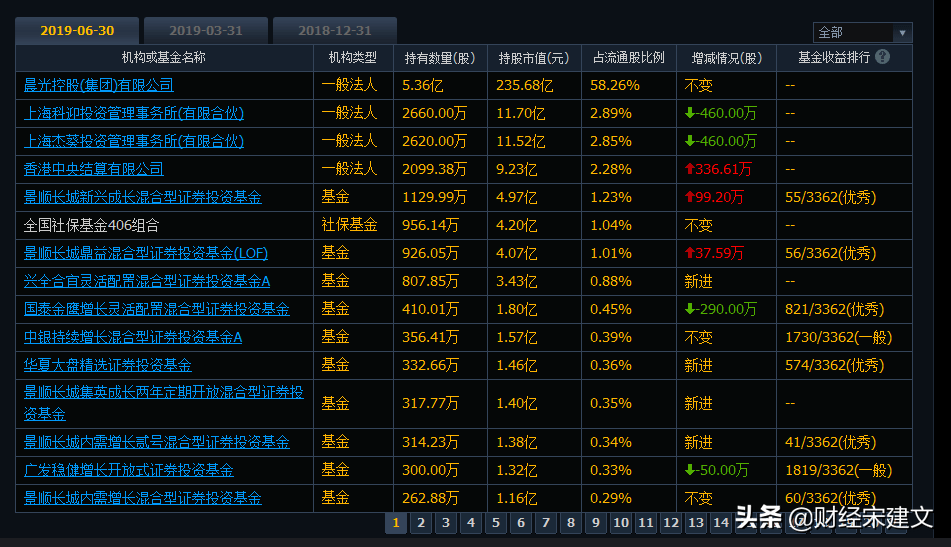Screen dimensions: 951x547
Task: Open 兴全合宜灵活配置混合型证券投资基金A link
Action: 147,281
